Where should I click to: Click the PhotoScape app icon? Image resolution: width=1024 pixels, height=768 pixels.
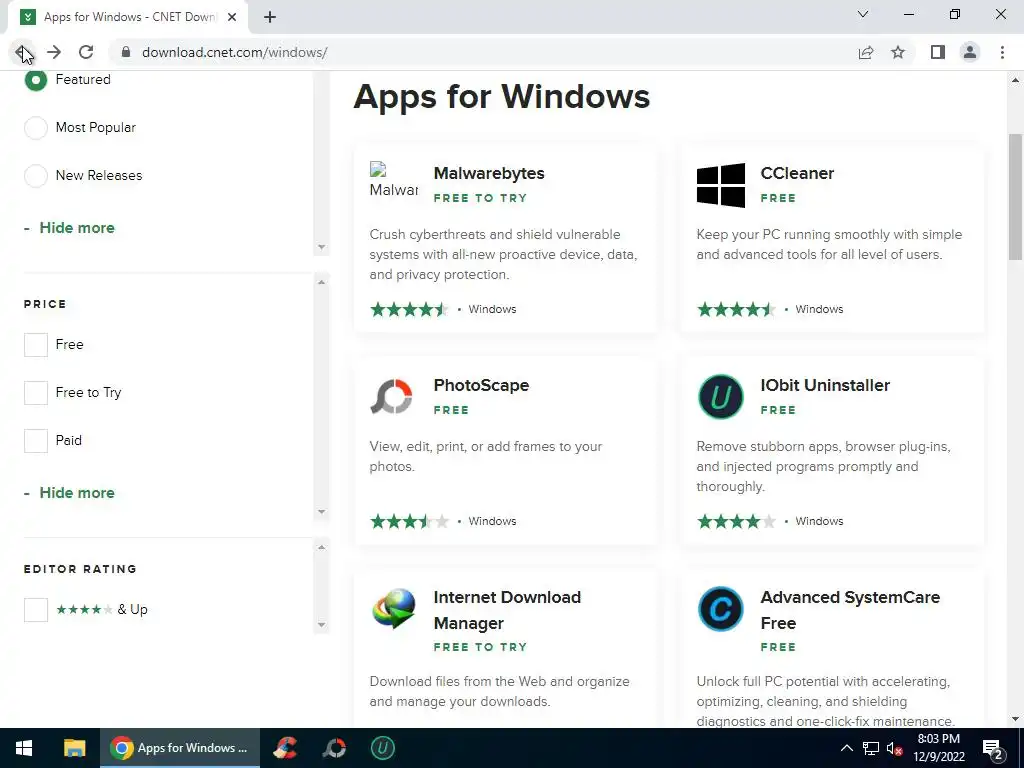click(x=391, y=396)
